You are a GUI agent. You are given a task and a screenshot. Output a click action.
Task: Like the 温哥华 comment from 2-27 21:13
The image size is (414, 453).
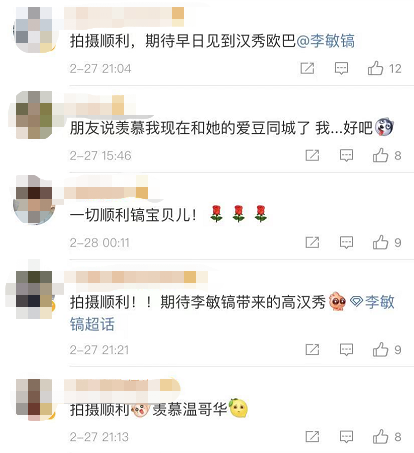coord(381,436)
